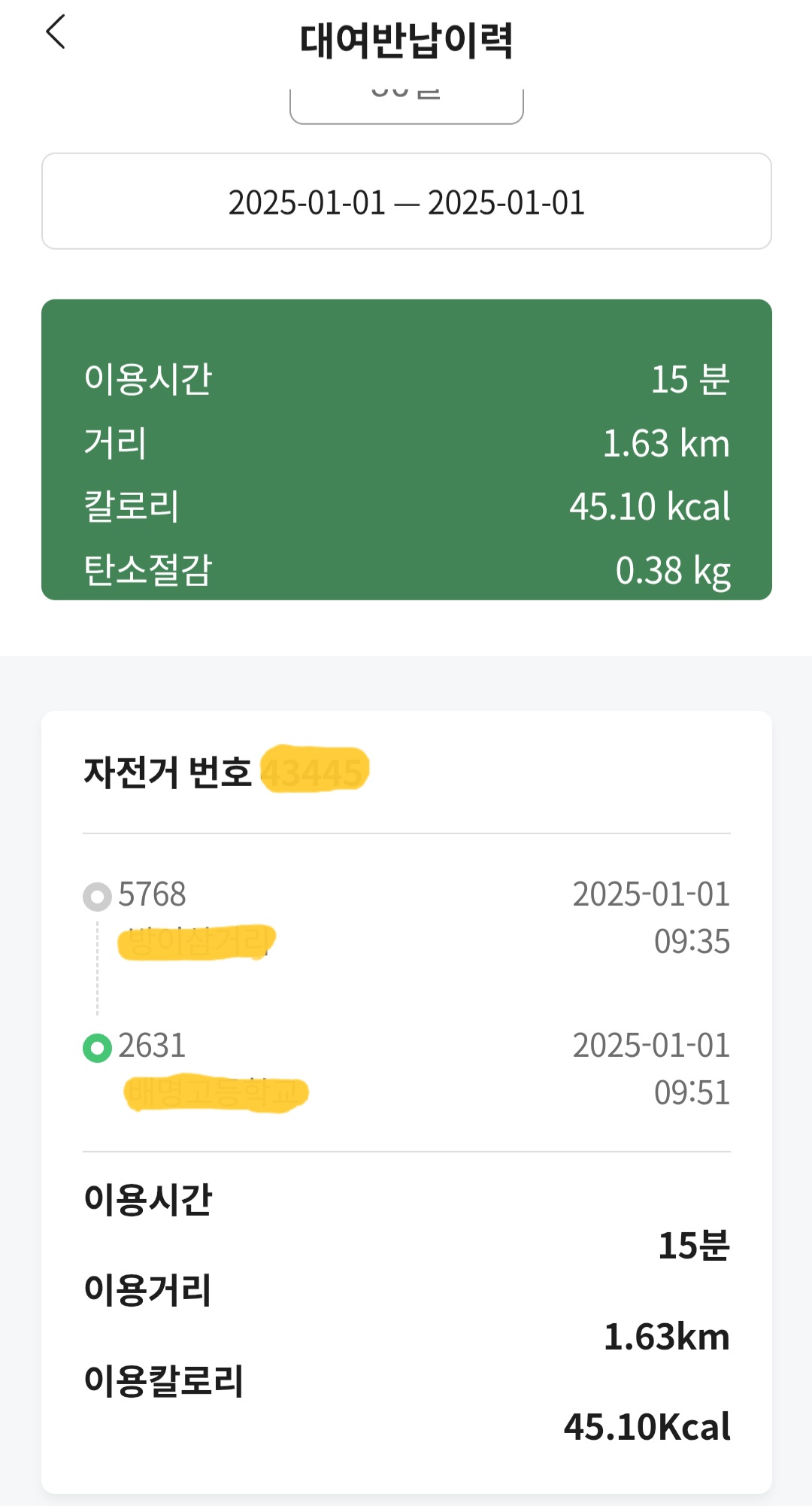Select return station number 2631
Image resolution: width=812 pixels, height=1506 pixels.
[152, 1046]
